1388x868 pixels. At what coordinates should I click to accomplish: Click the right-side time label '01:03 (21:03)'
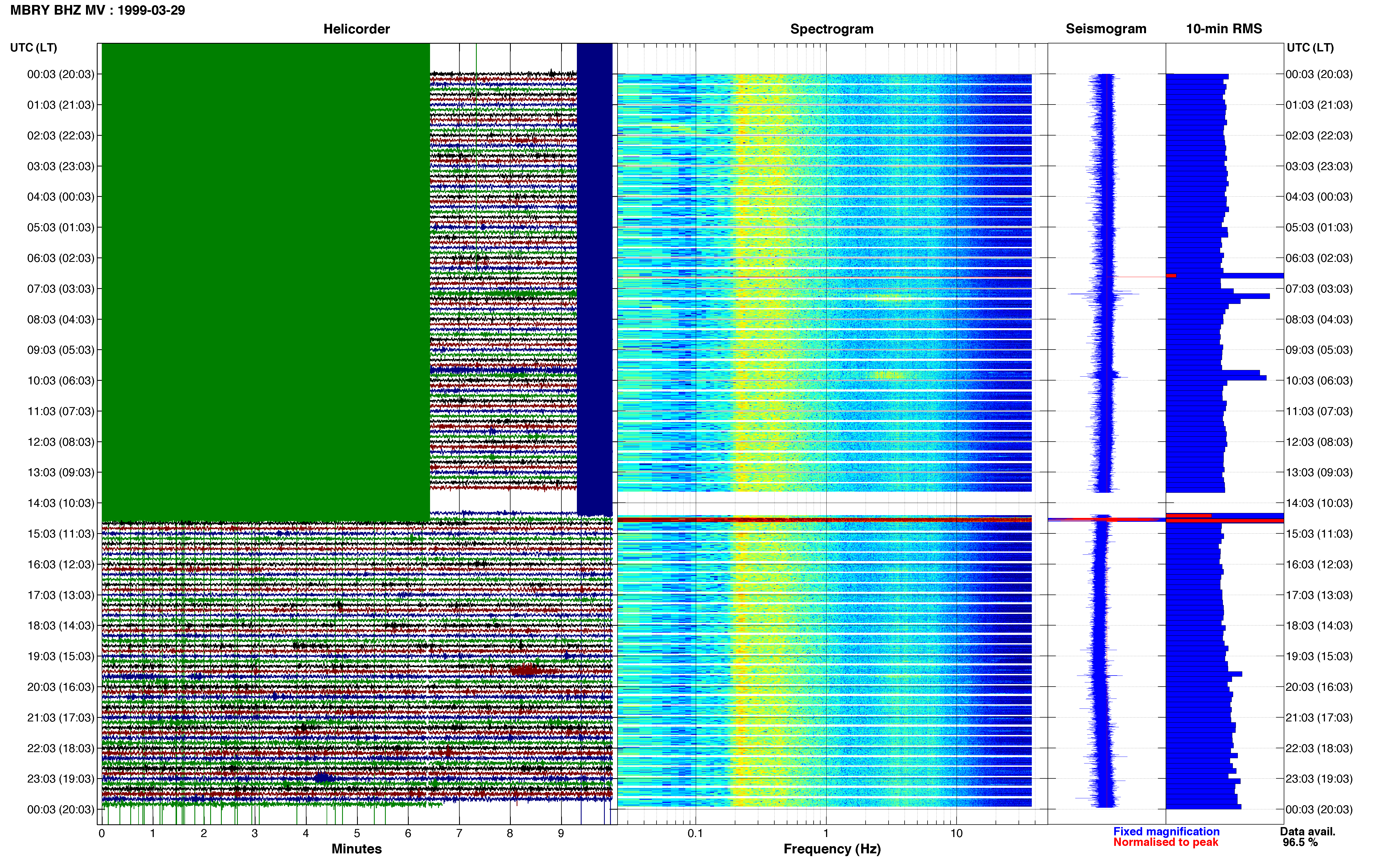tap(1319, 105)
